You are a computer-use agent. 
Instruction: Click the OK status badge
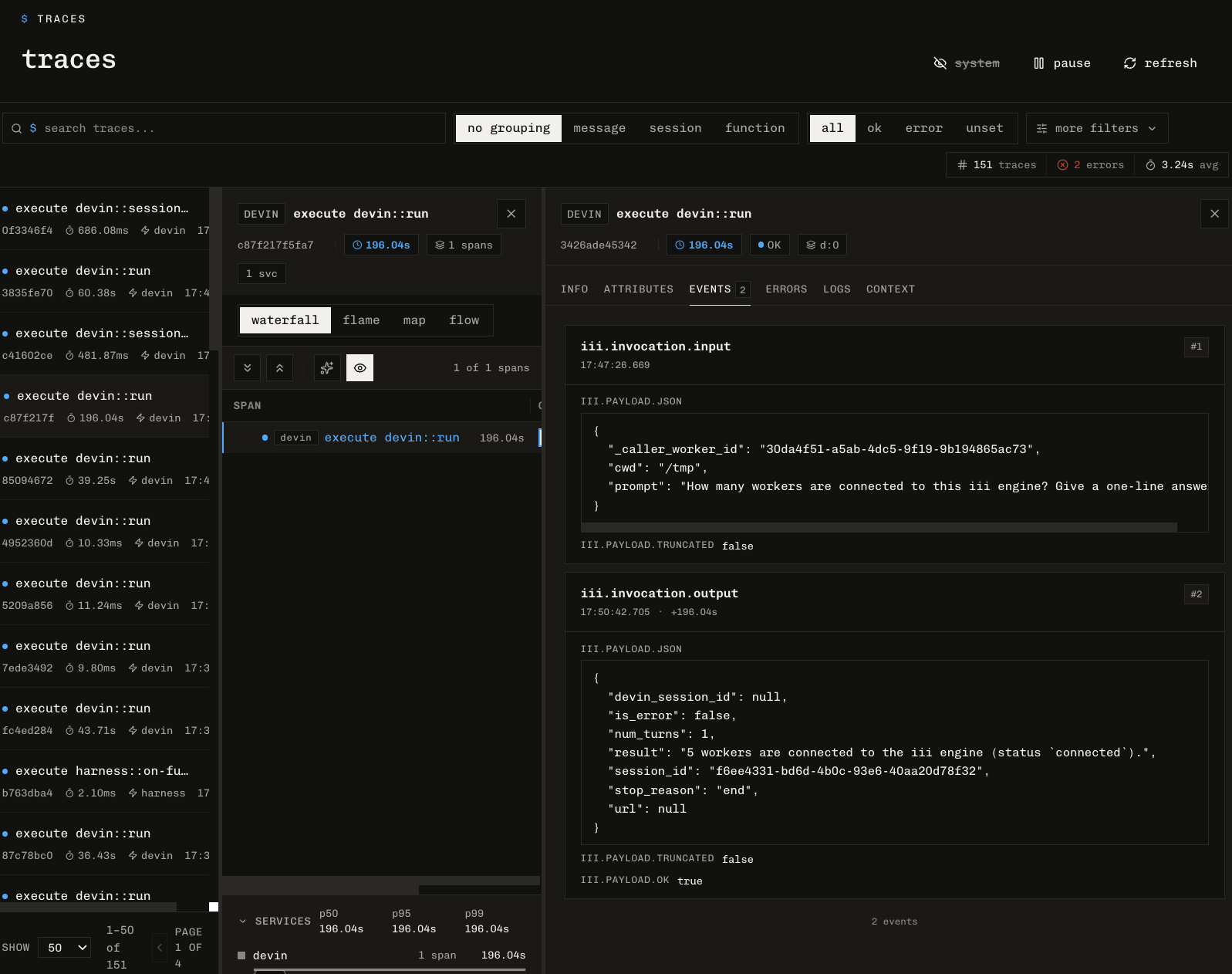coord(769,245)
